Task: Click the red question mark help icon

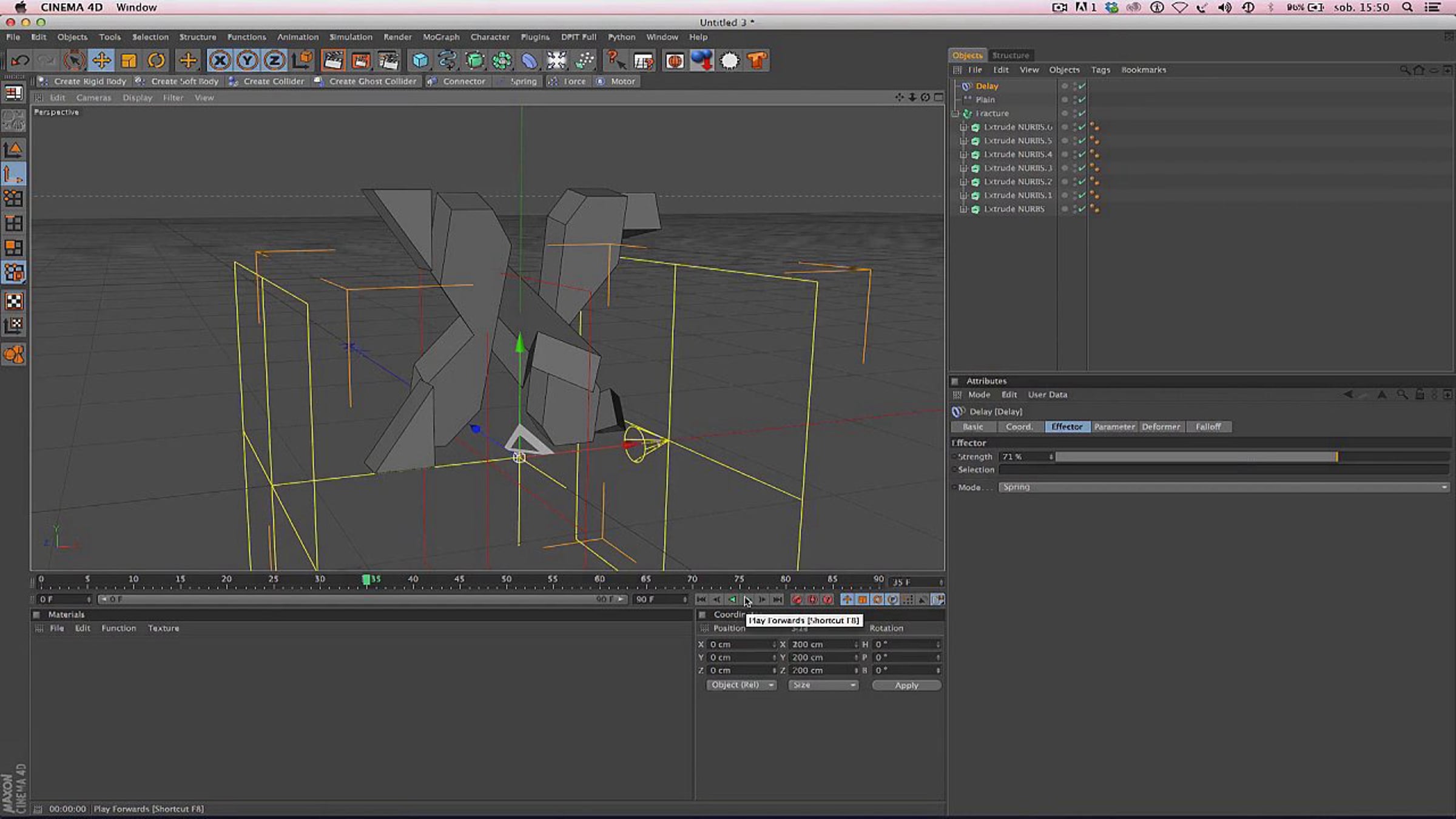Action: coord(615,61)
